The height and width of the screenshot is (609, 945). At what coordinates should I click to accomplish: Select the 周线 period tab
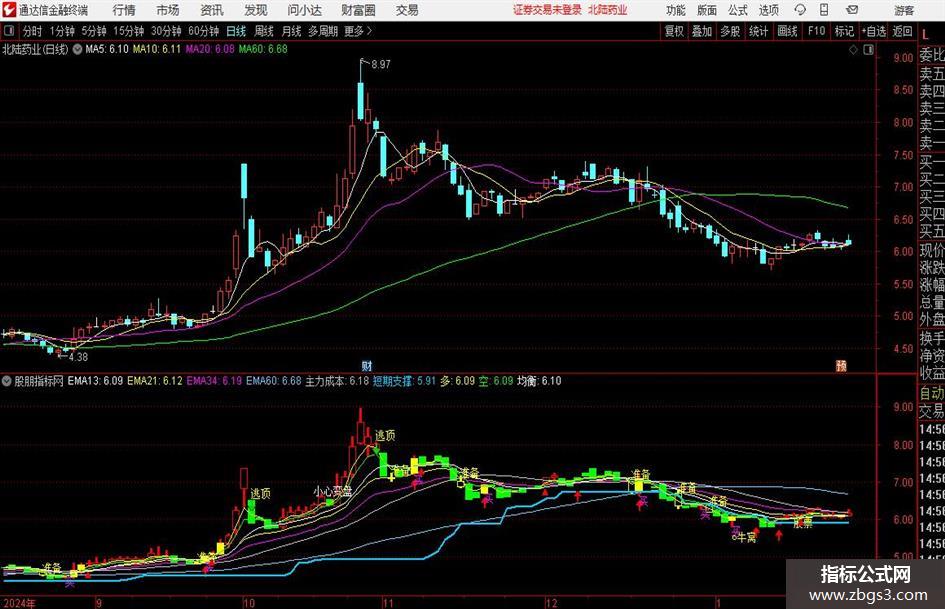[263, 31]
